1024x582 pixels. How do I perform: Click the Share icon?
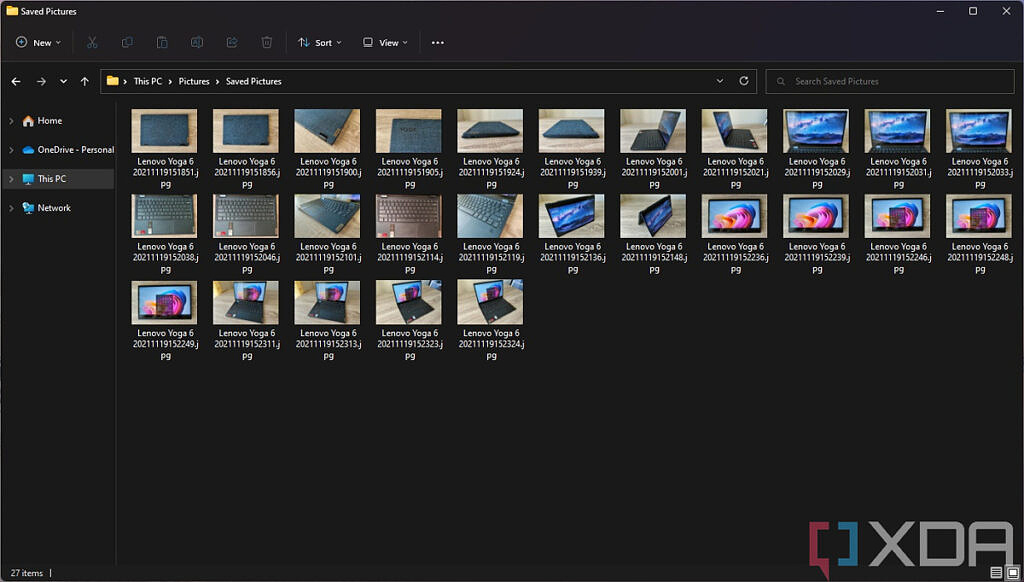tap(232, 42)
